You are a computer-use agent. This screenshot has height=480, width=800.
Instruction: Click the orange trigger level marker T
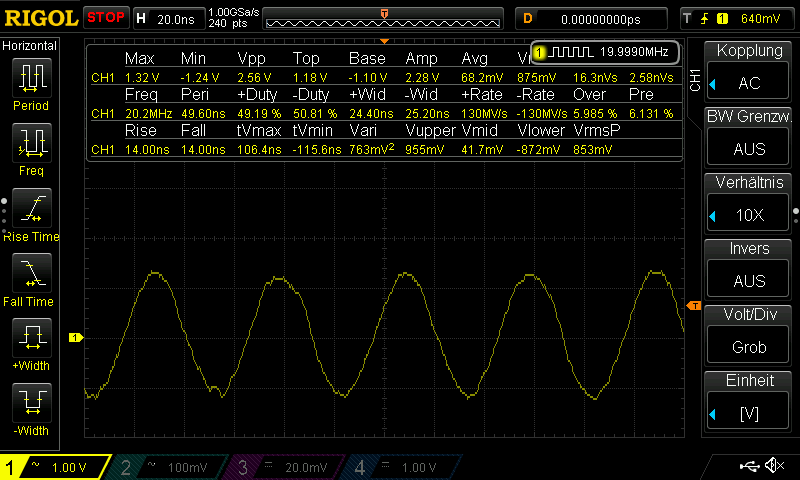pos(694,306)
